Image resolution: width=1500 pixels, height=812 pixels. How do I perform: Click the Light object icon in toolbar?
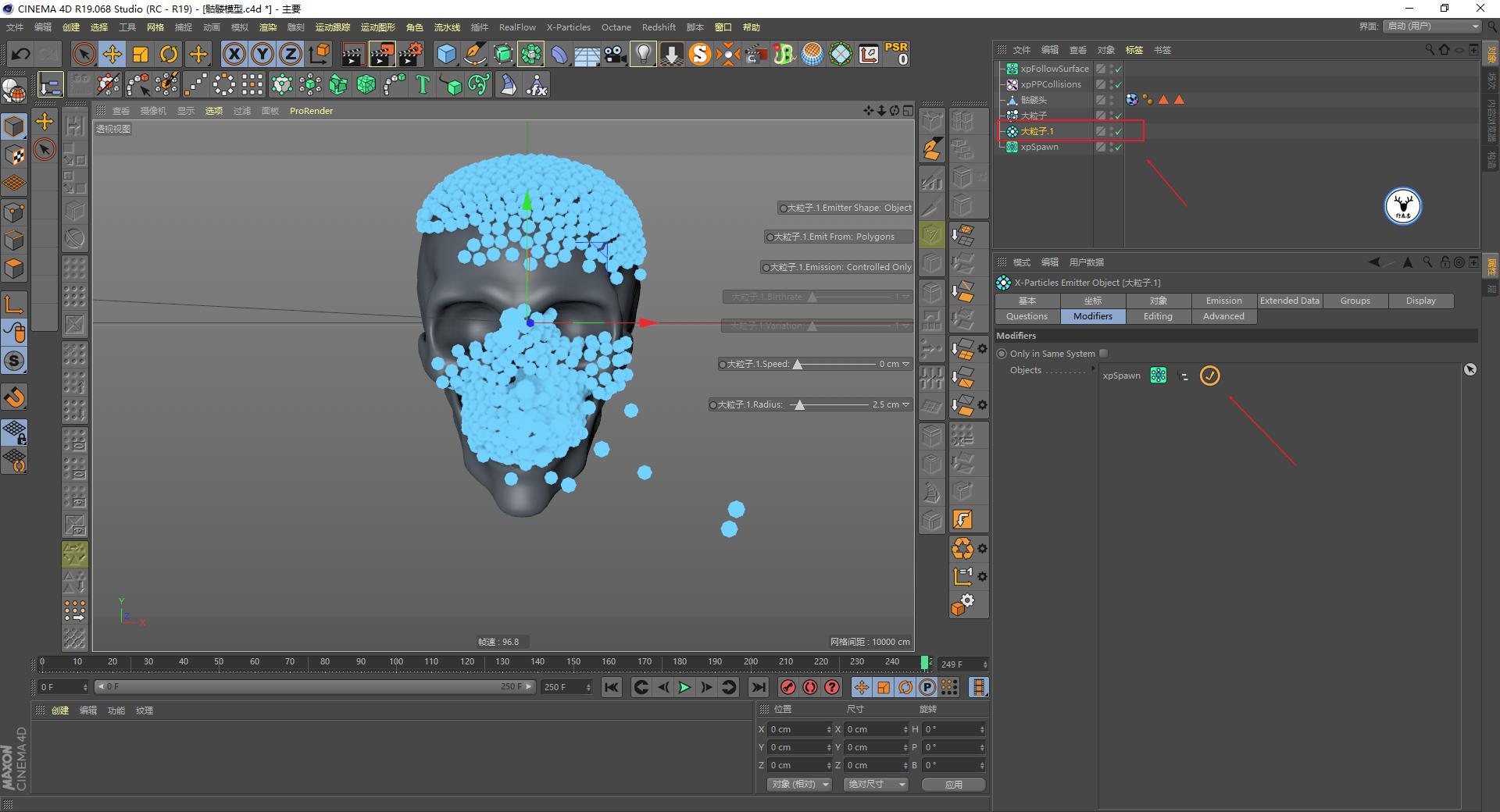642,54
